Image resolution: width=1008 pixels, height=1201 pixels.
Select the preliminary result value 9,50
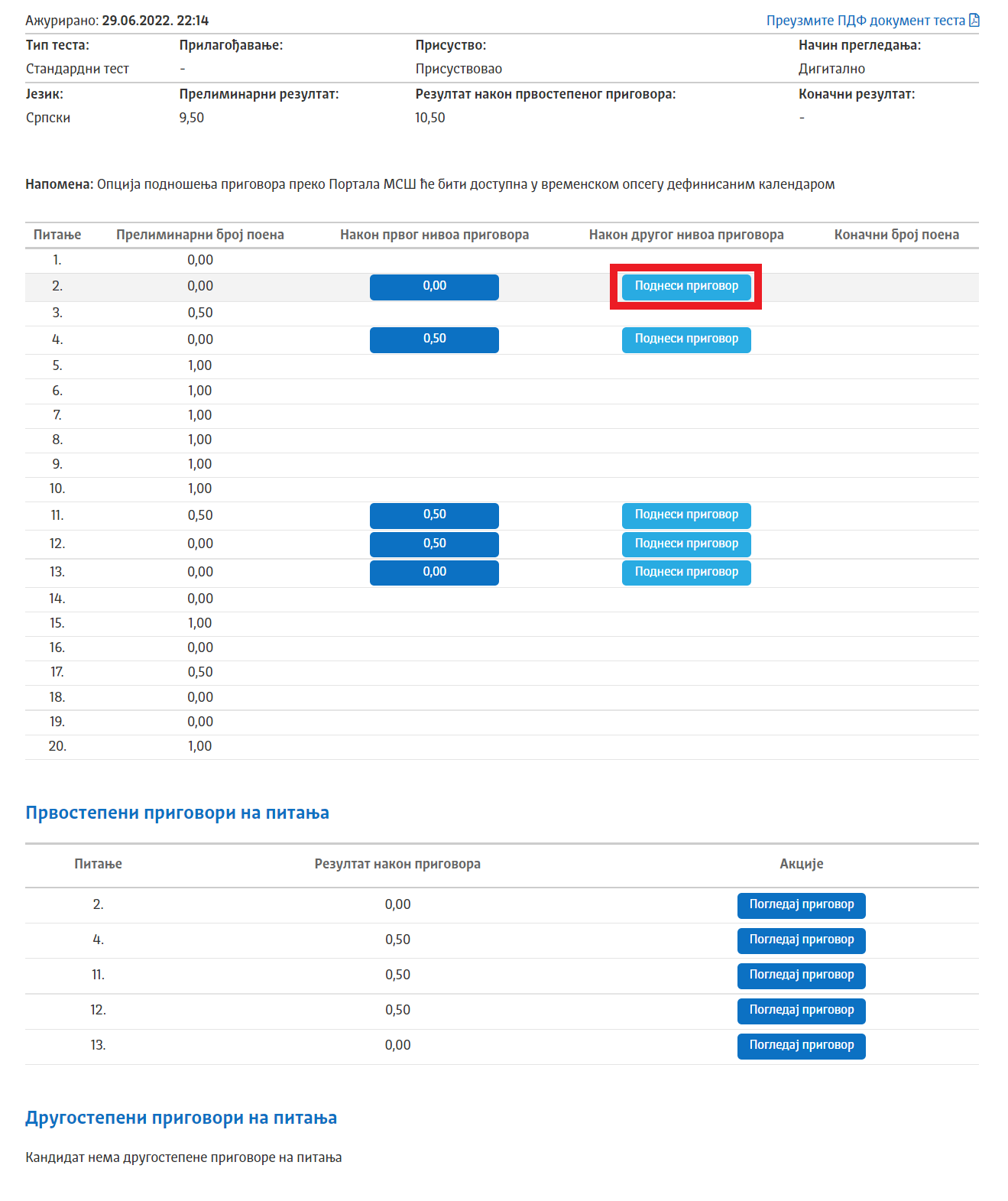tap(192, 118)
